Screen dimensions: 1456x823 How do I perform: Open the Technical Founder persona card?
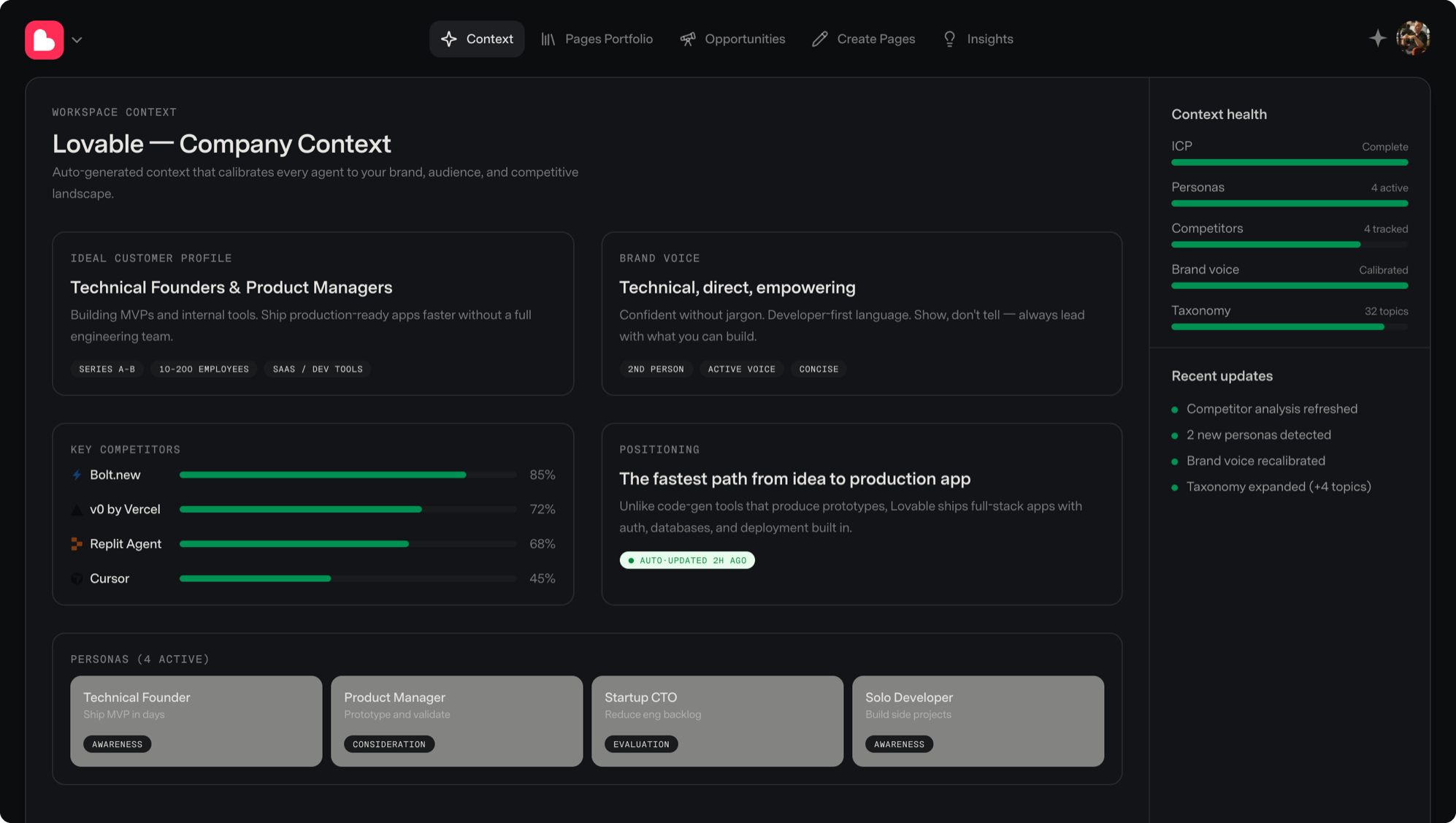click(196, 721)
